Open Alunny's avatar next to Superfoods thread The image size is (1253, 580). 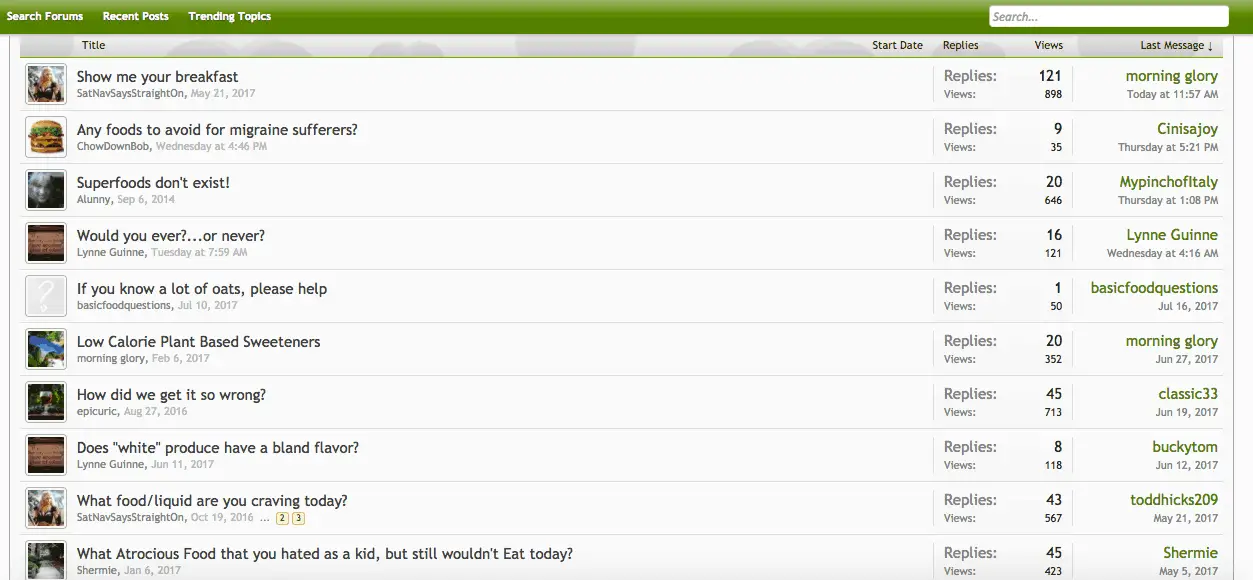tap(46, 190)
